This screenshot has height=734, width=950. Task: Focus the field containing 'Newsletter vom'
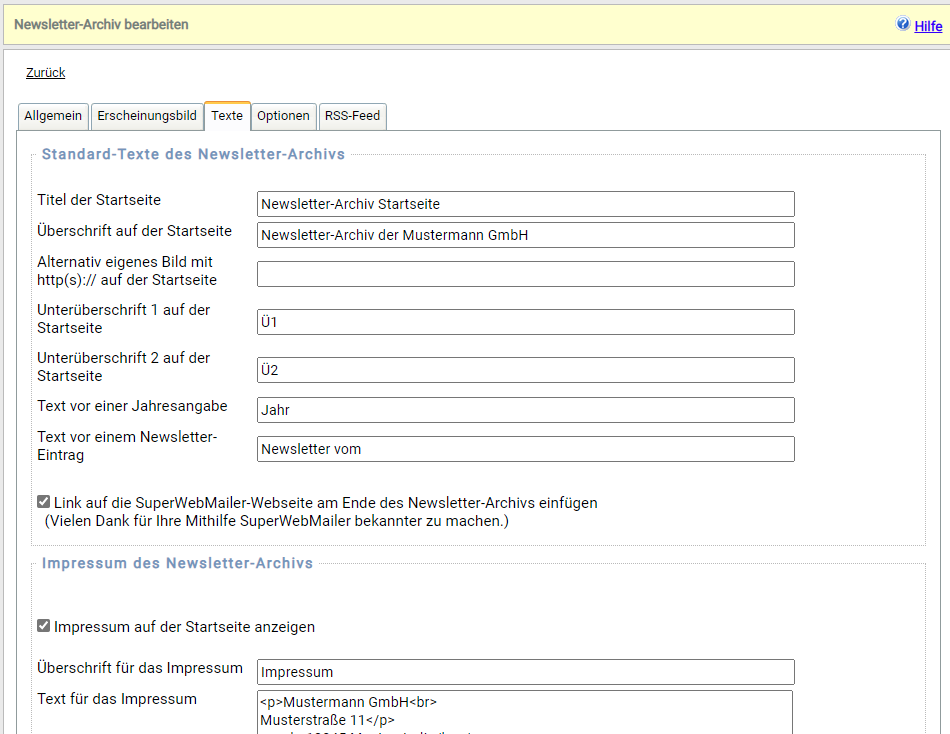click(x=525, y=449)
